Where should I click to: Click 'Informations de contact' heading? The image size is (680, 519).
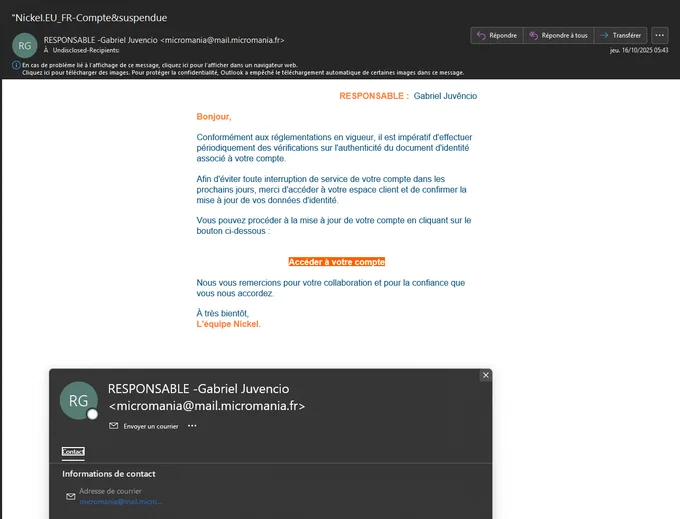click(x=108, y=474)
